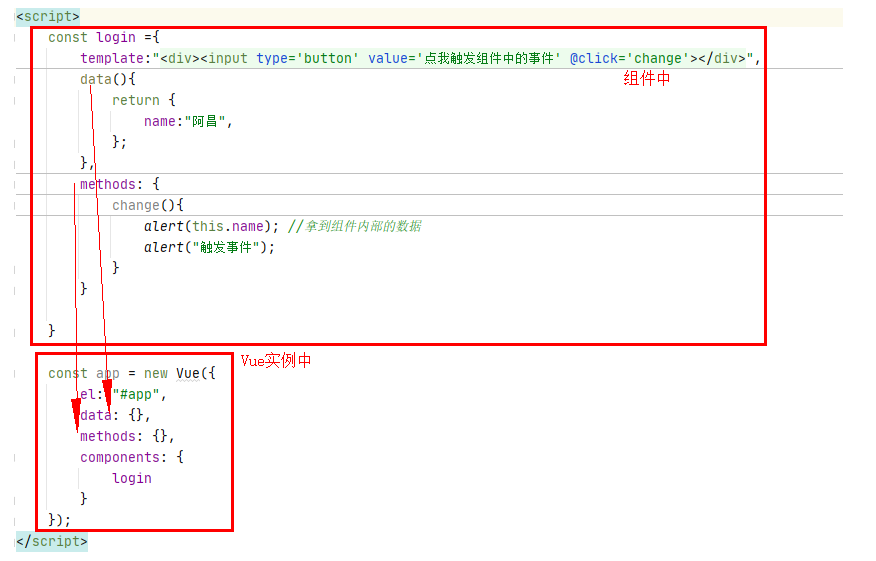Click the </div> closing tag in the template string

(x=722, y=58)
